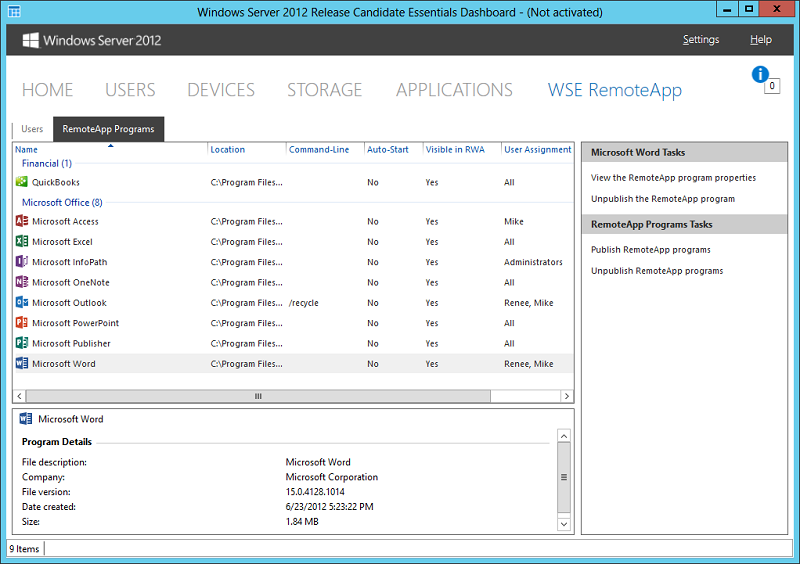800x564 pixels.
Task: Select the WSE RemoteApp section
Action: click(615, 90)
